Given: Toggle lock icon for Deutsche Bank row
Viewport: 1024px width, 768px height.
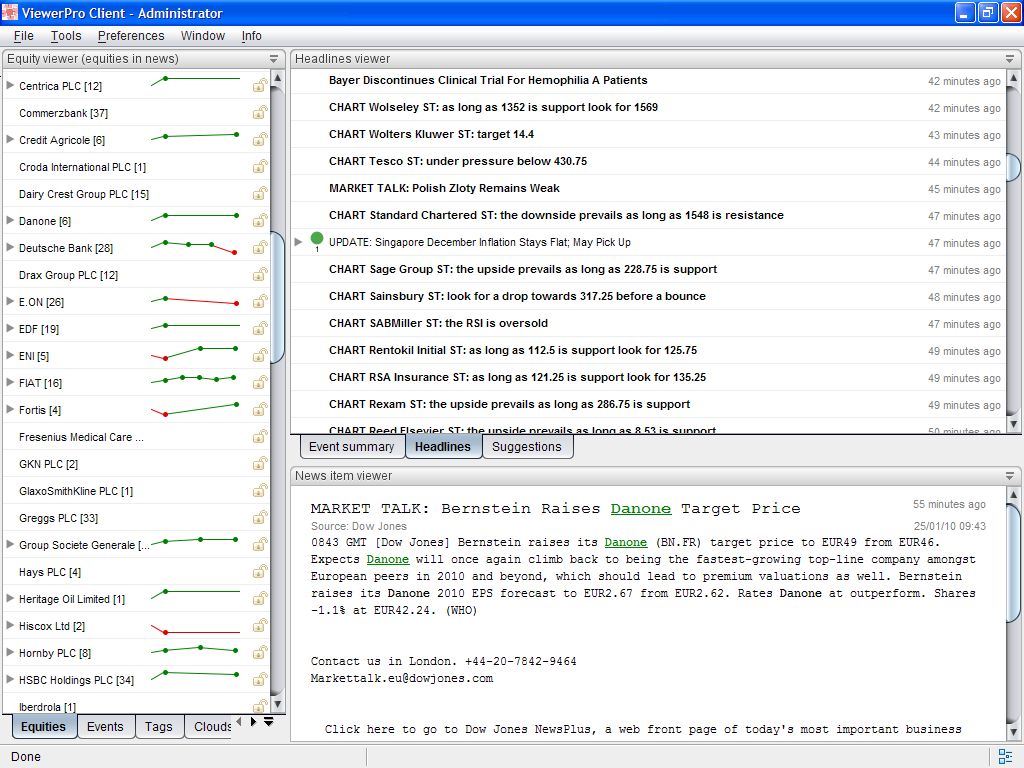Looking at the screenshot, I should click(x=260, y=248).
